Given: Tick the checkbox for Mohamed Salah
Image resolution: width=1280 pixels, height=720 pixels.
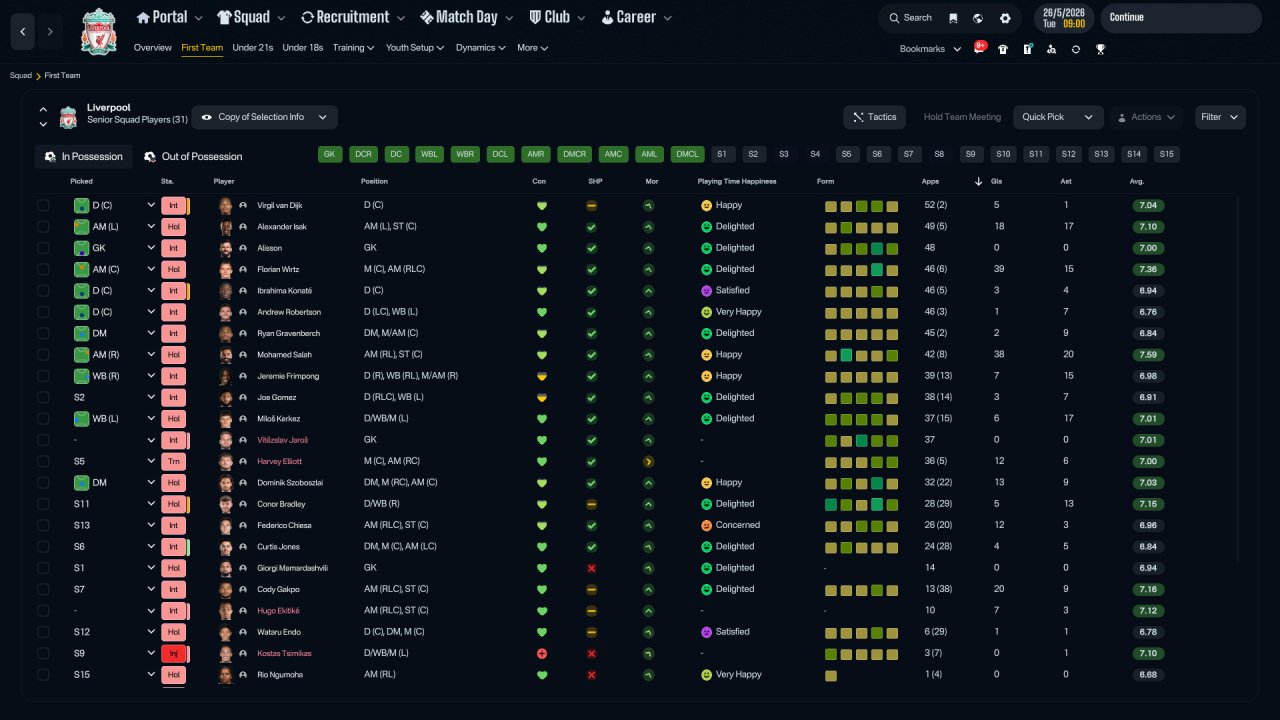Looking at the screenshot, I should tap(43, 354).
